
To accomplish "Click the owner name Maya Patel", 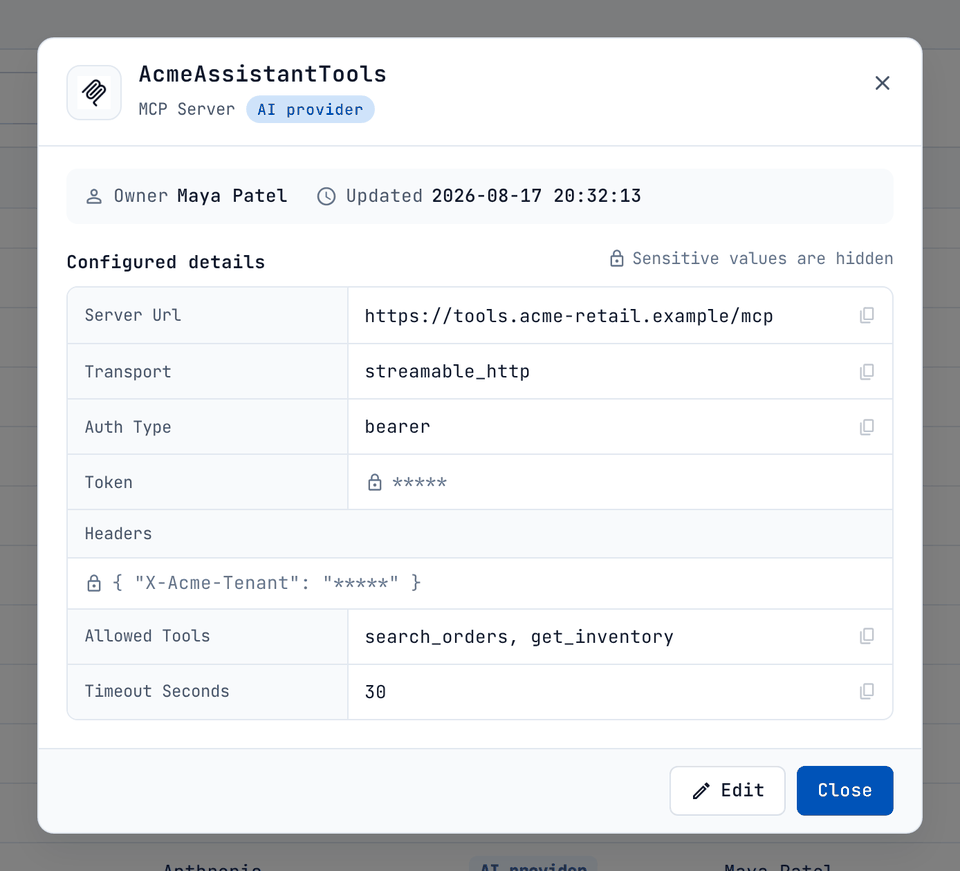I will pos(232,196).
